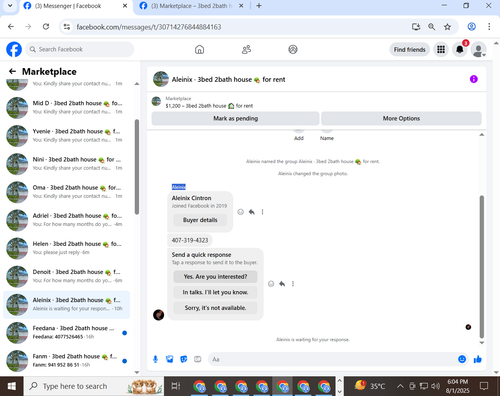Click the phone number 407-319-4323 message
The width and height of the screenshot is (500, 396).
[x=190, y=240]
